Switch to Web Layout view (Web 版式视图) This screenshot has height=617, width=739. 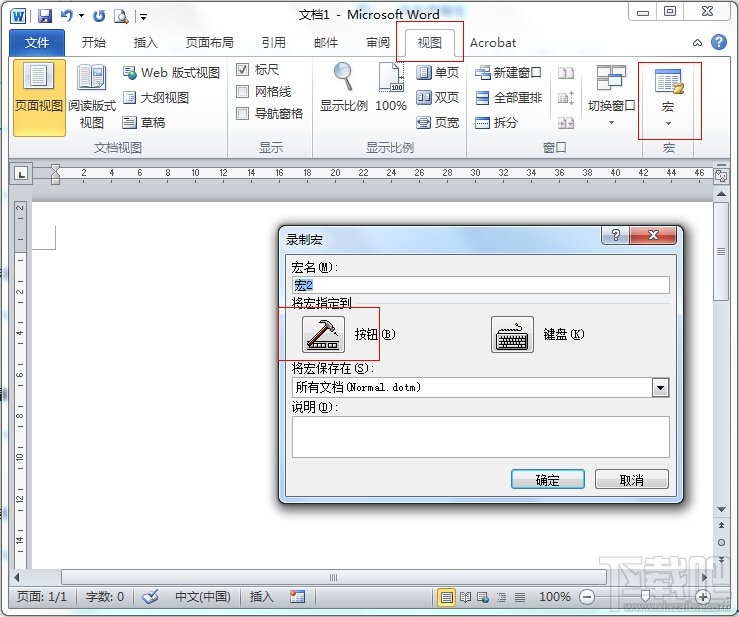click(171, 73)
